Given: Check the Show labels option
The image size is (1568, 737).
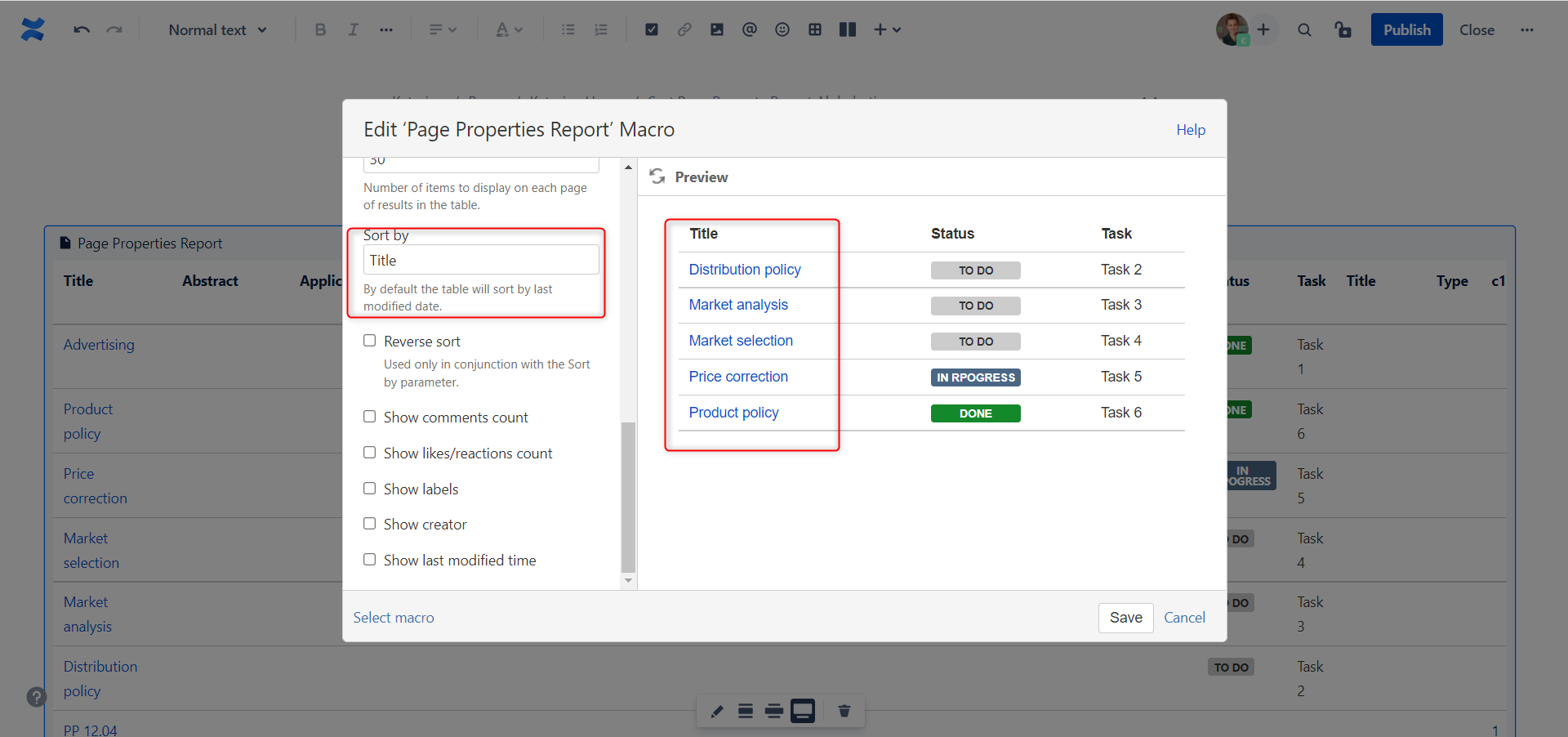Looking at the screenshot, I should (x=369, y=488).
